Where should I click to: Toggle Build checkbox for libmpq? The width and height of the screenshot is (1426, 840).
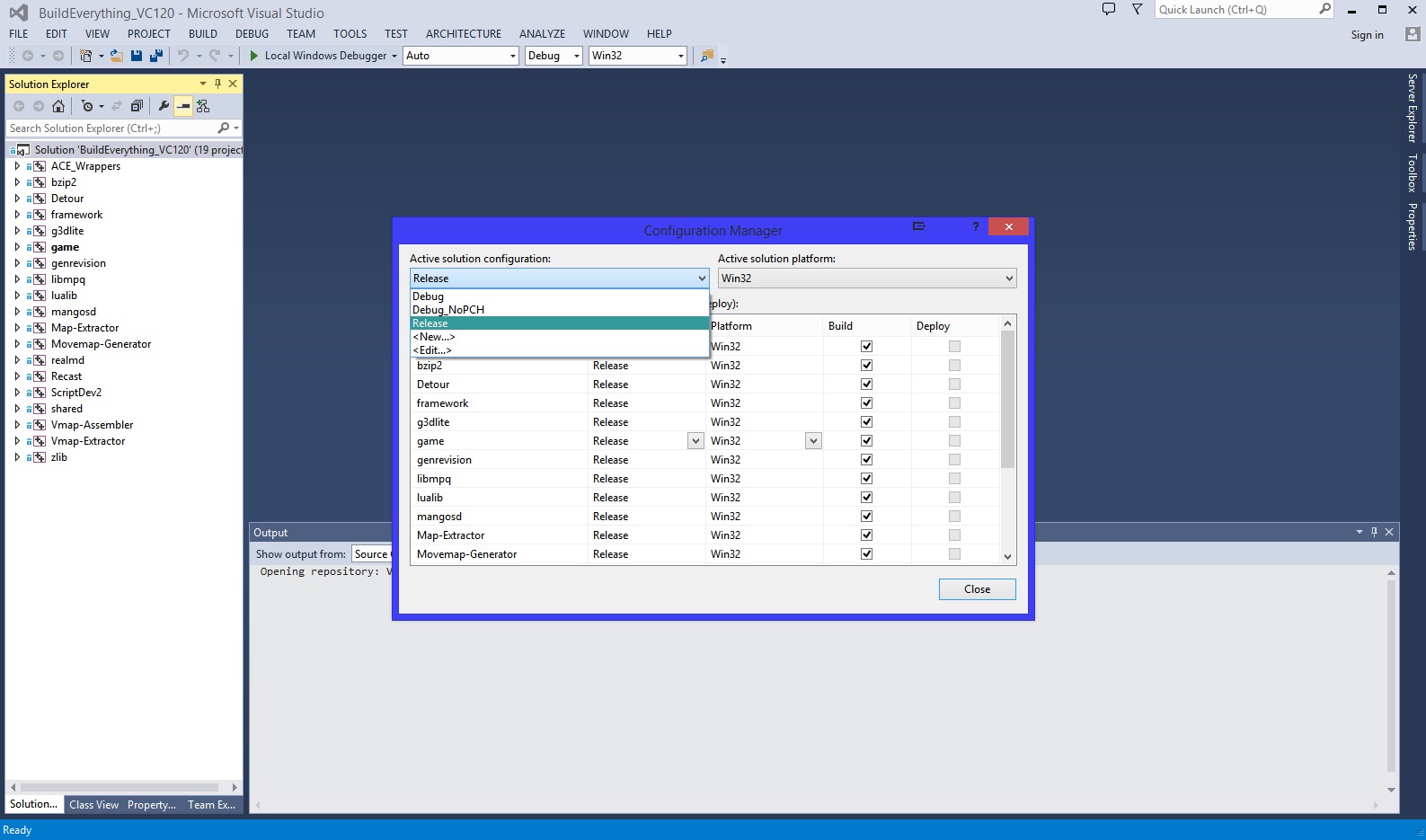point(866,479)
